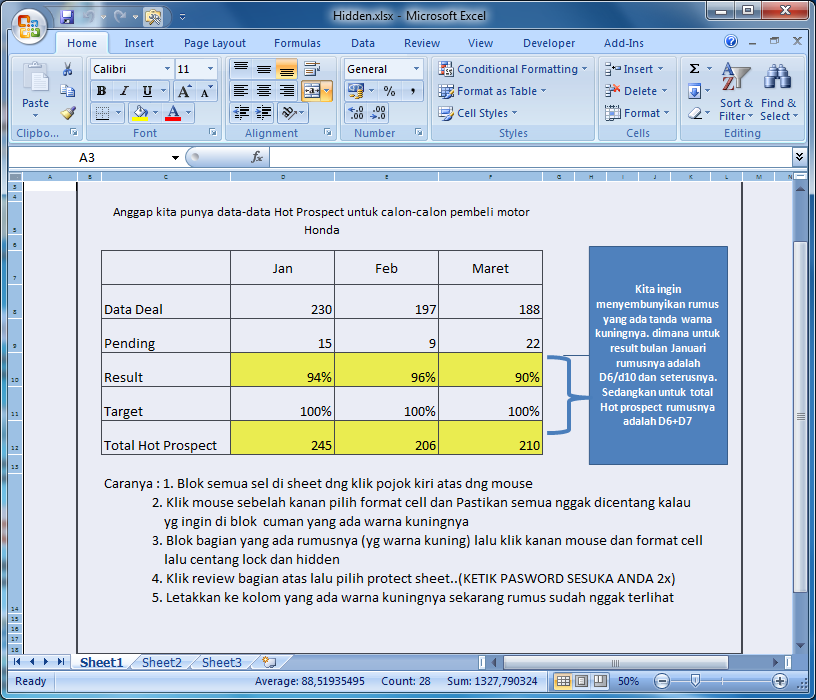This screenshot has width=816, height=700.
Task: Switch to Page Layout view
Action: [582, 681]
